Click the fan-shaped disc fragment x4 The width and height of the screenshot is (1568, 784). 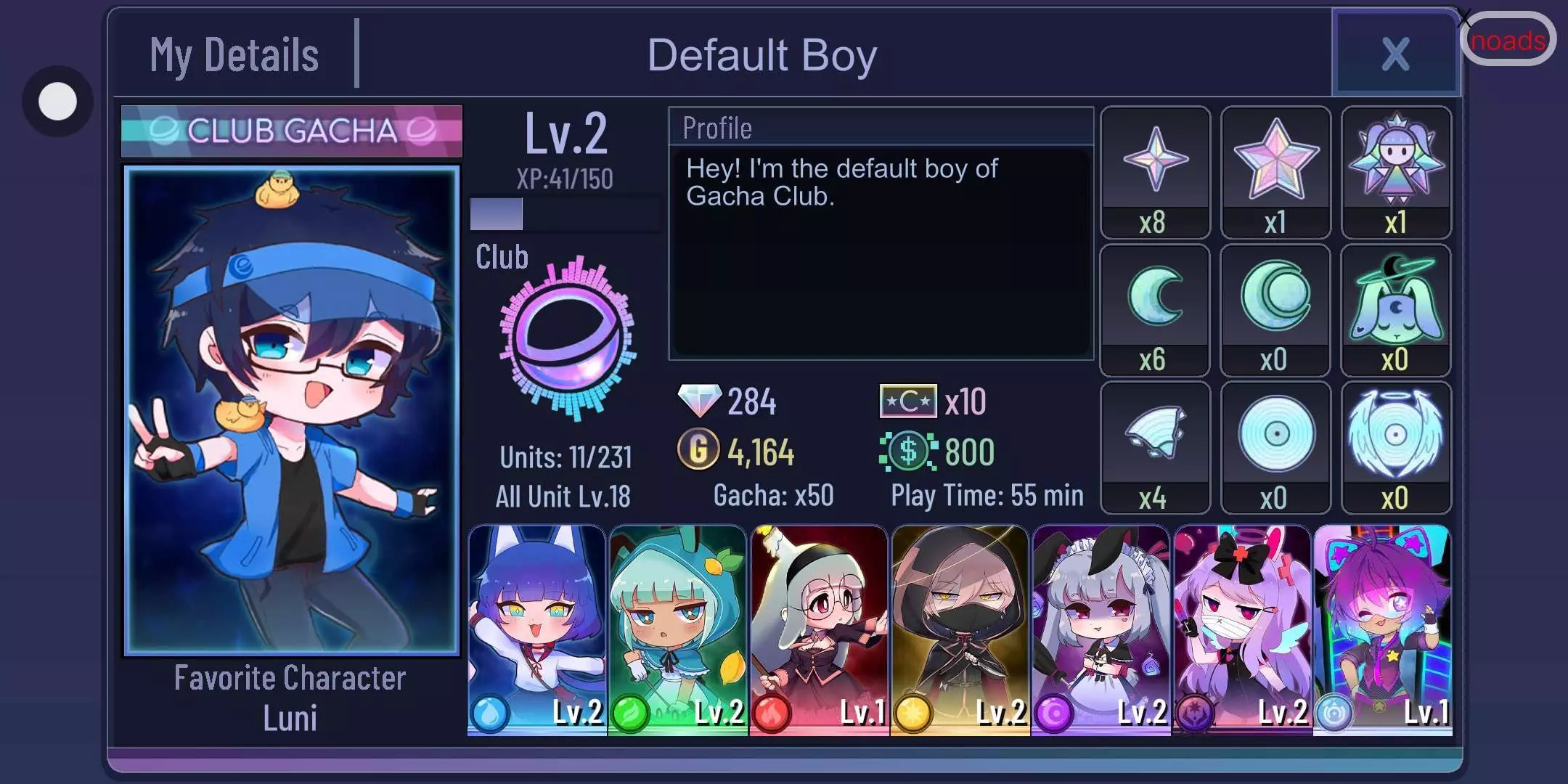coord(1155,448)
